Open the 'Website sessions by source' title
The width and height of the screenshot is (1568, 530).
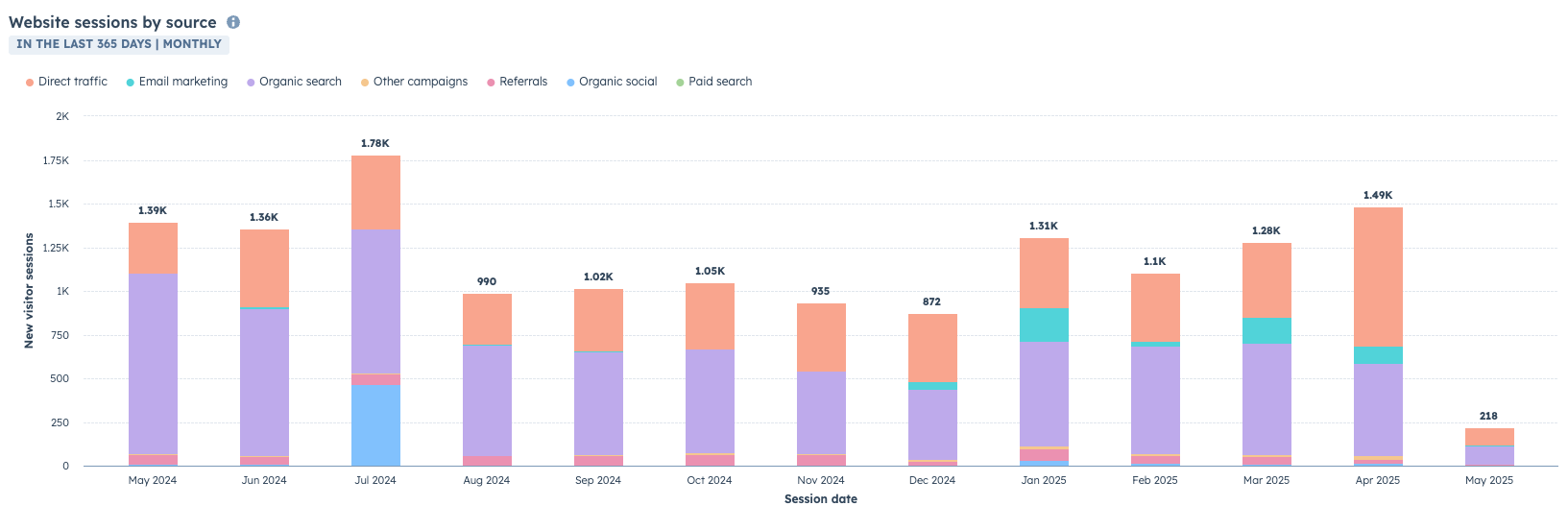[x=112, y=22]
